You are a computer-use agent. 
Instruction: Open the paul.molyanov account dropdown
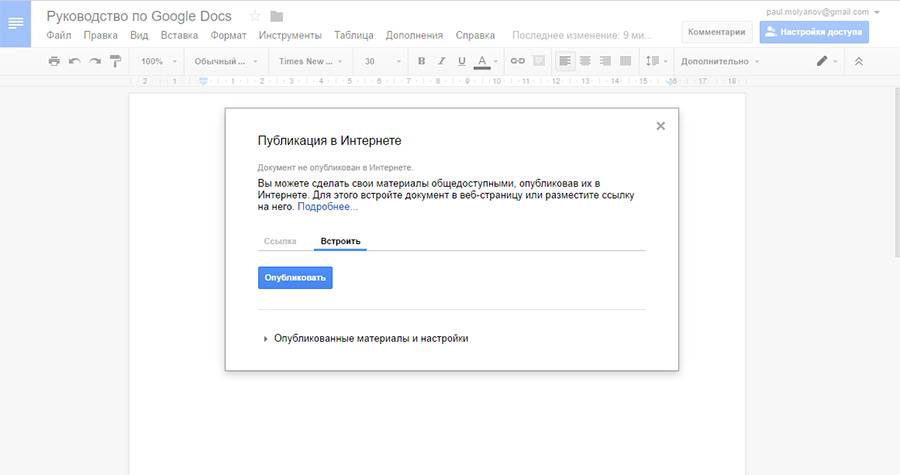823,11
